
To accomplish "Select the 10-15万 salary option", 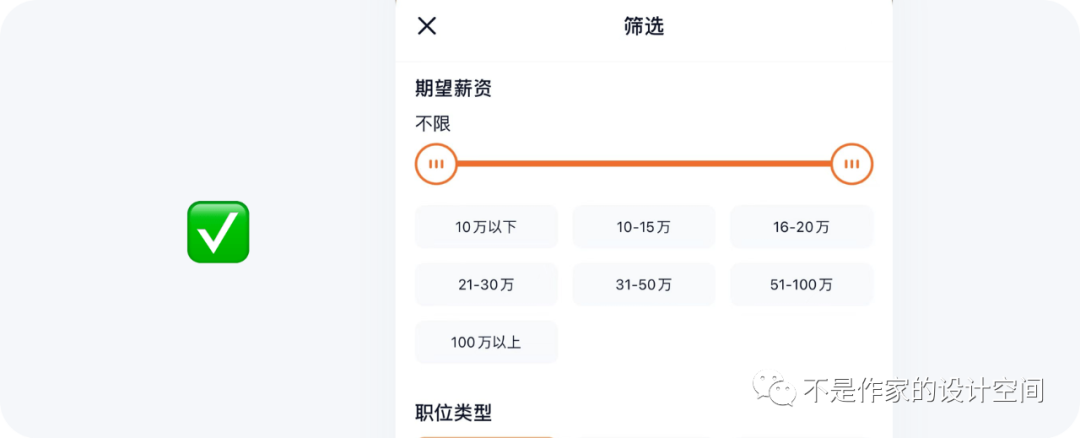I will (643, 227).
